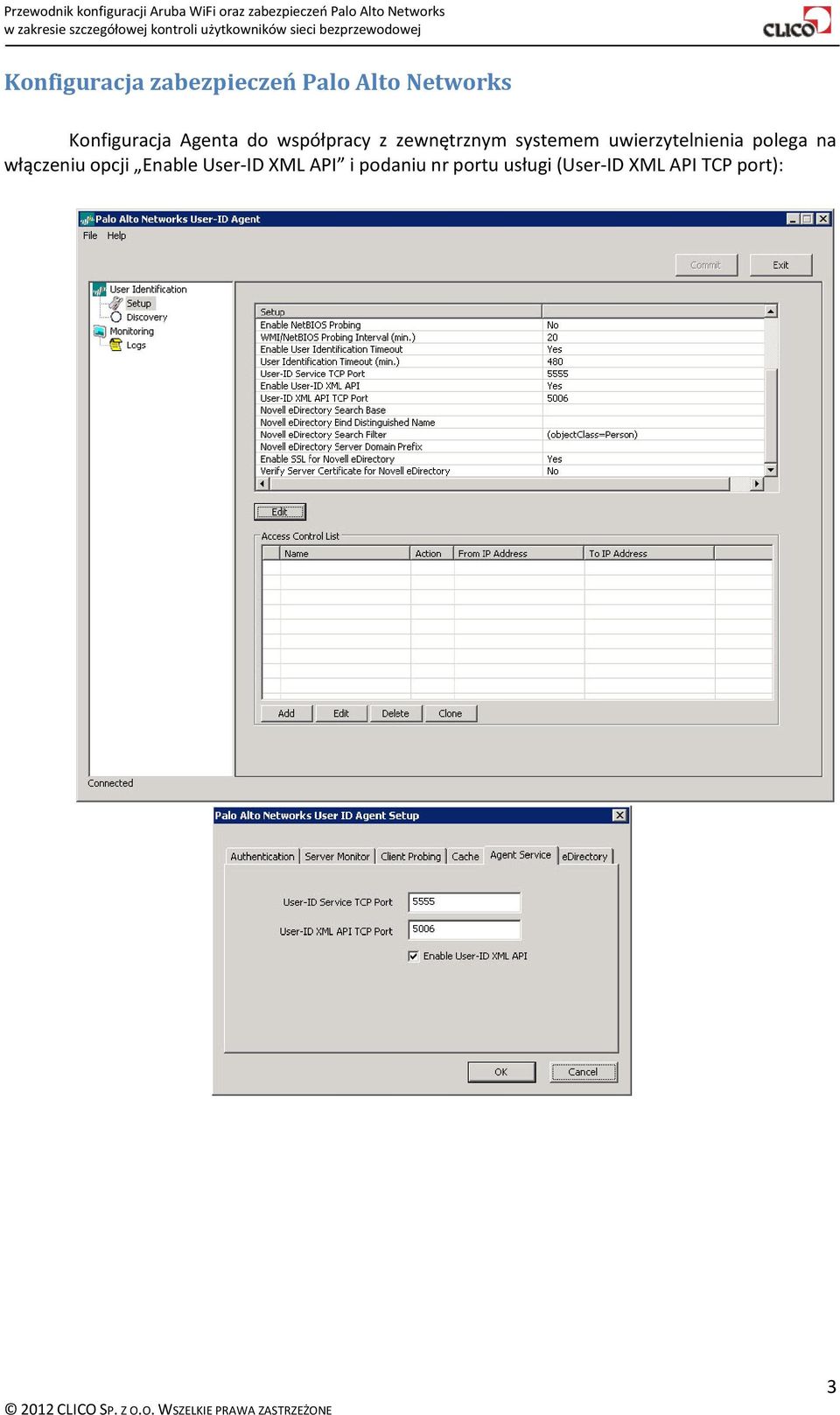Click the Edit button below setup list

pos(280,512)
